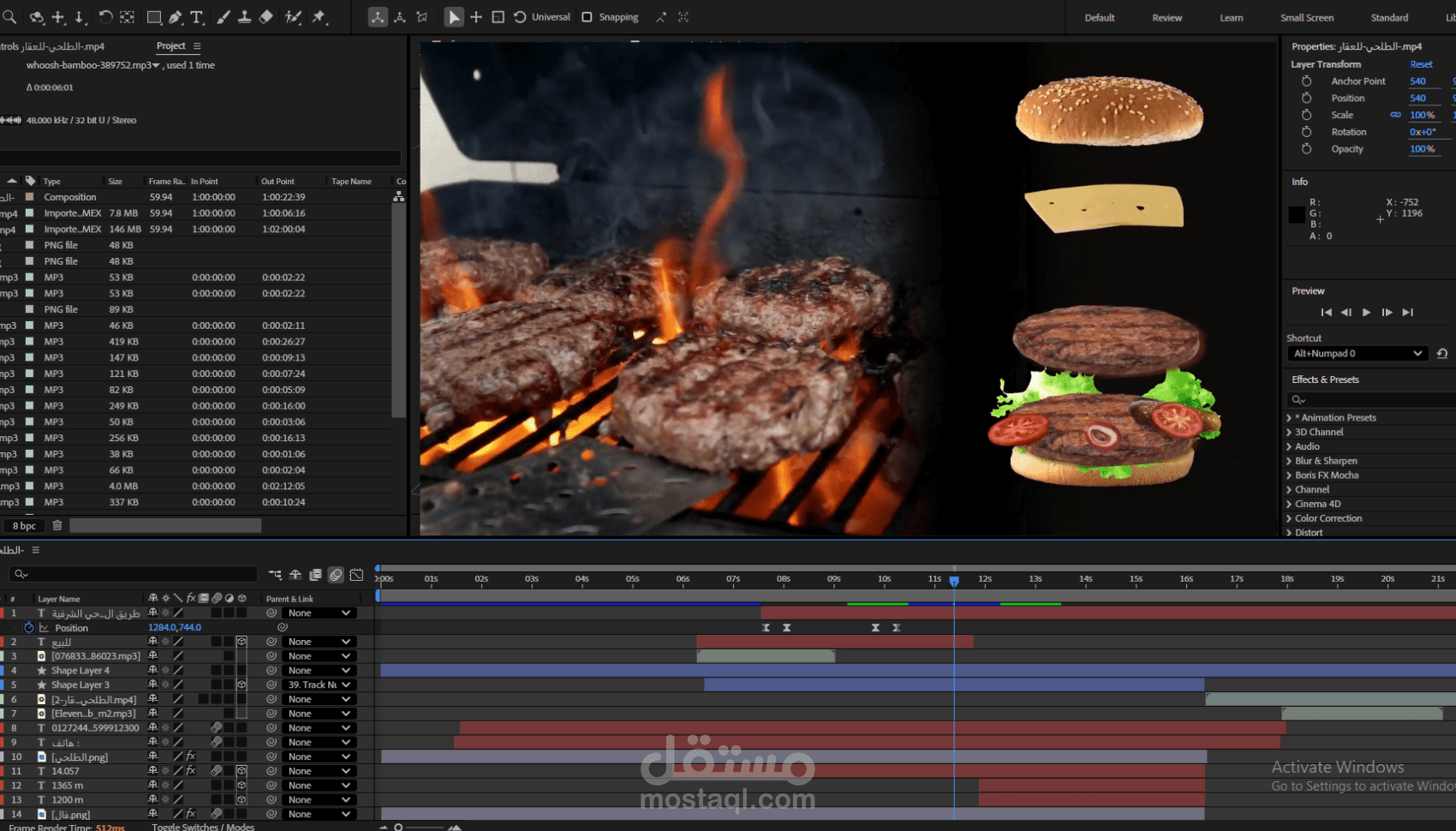Click the timeline current-time playhead indicator
Screen dimensions: 1456x831
[x=954, y=581]
